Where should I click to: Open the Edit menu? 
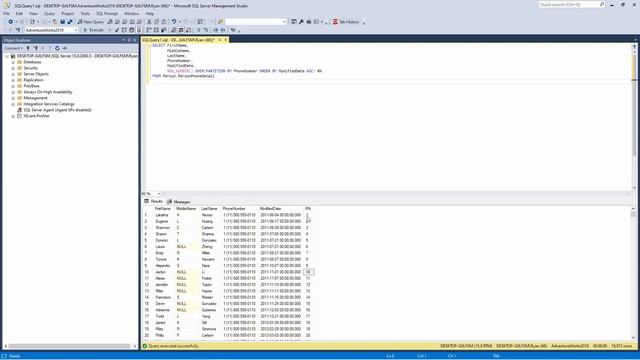19,13
